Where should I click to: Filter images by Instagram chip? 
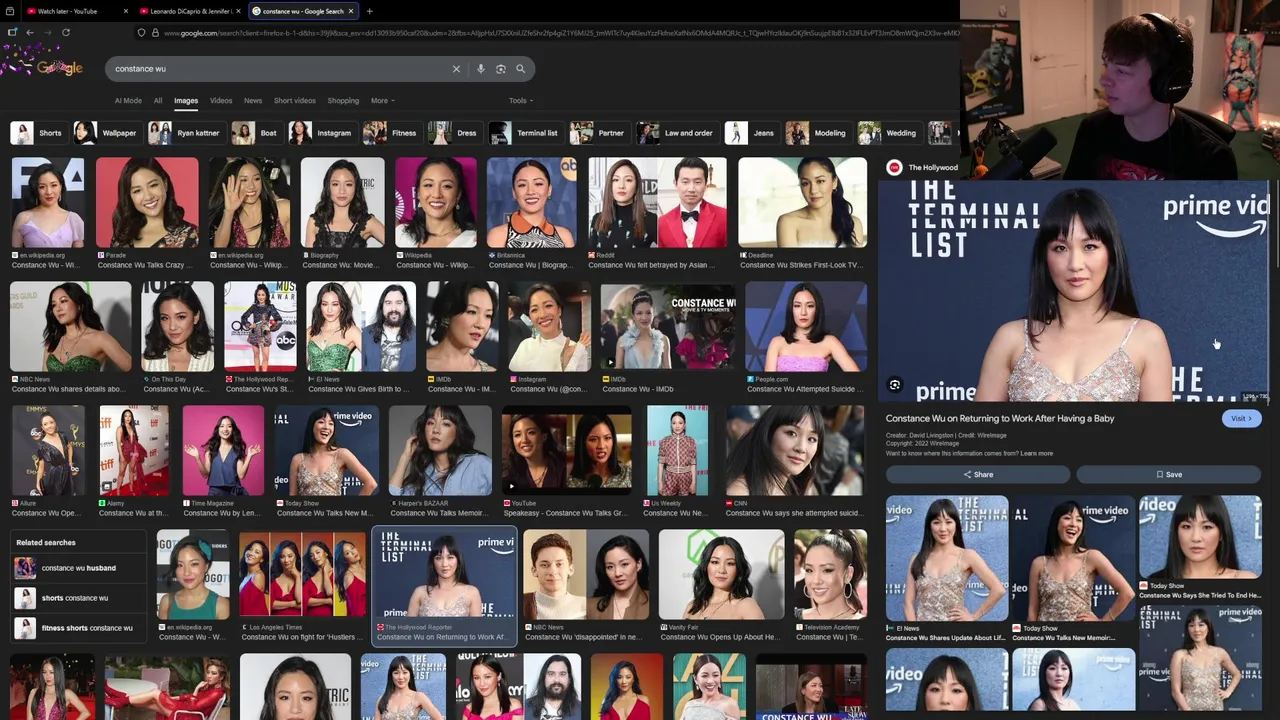(x=322, y=133)
